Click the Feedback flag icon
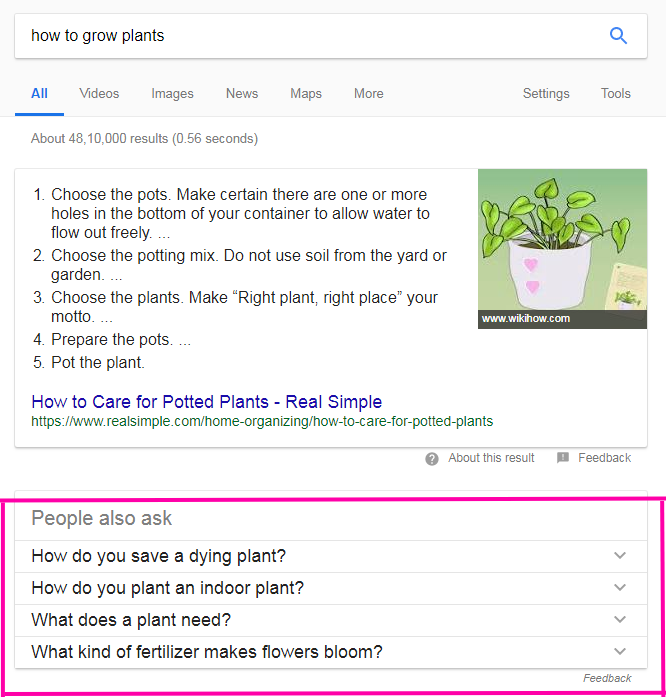 coord(563,457)
